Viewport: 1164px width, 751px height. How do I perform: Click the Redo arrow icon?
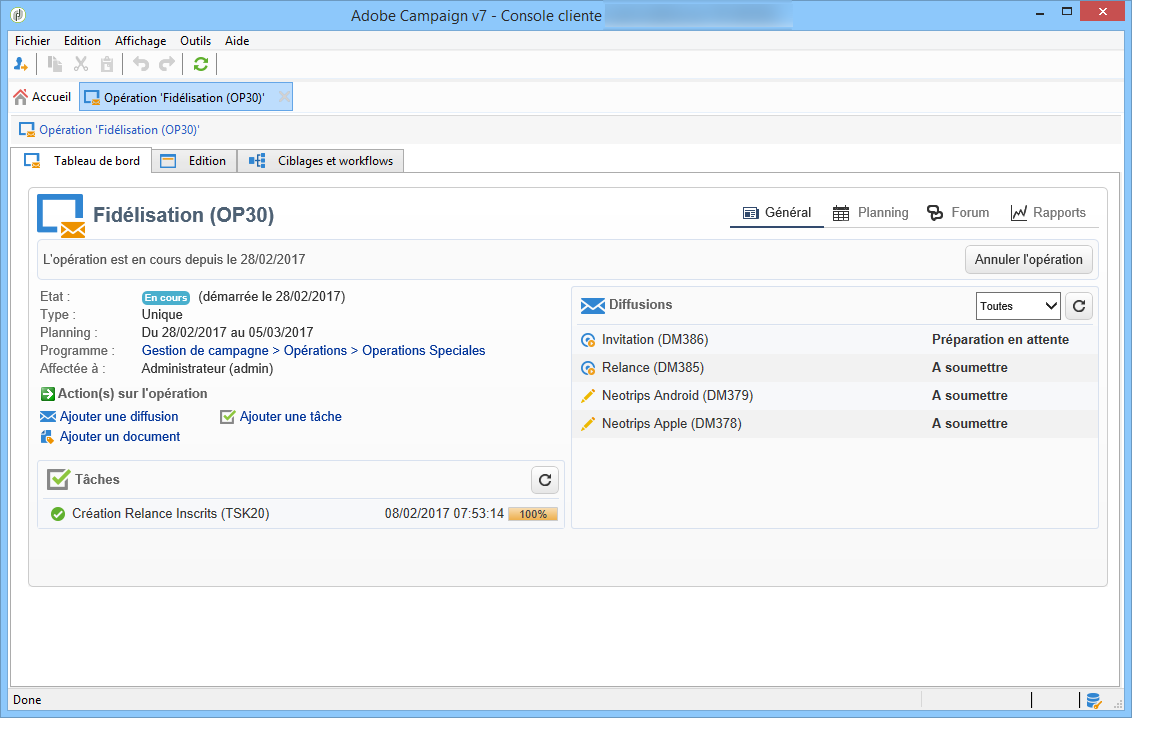coord(167,65)
